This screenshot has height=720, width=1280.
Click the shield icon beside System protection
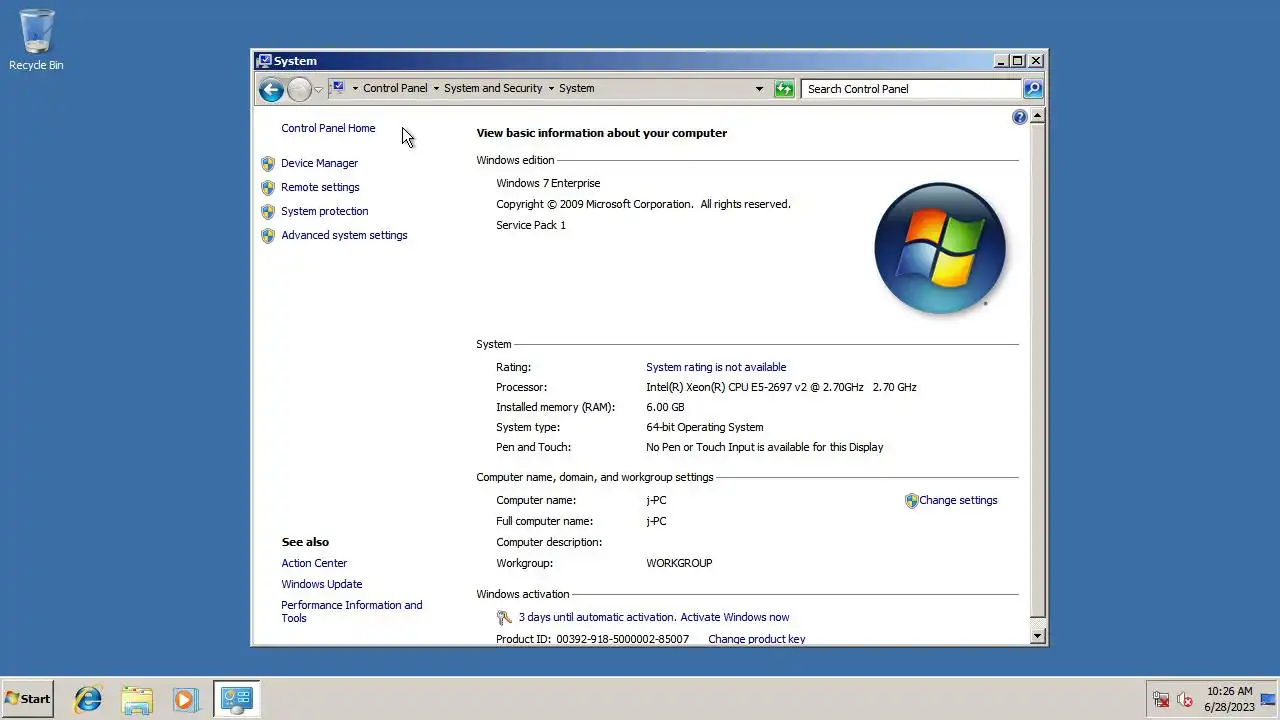pyautogui.click(x=268, y=211)
